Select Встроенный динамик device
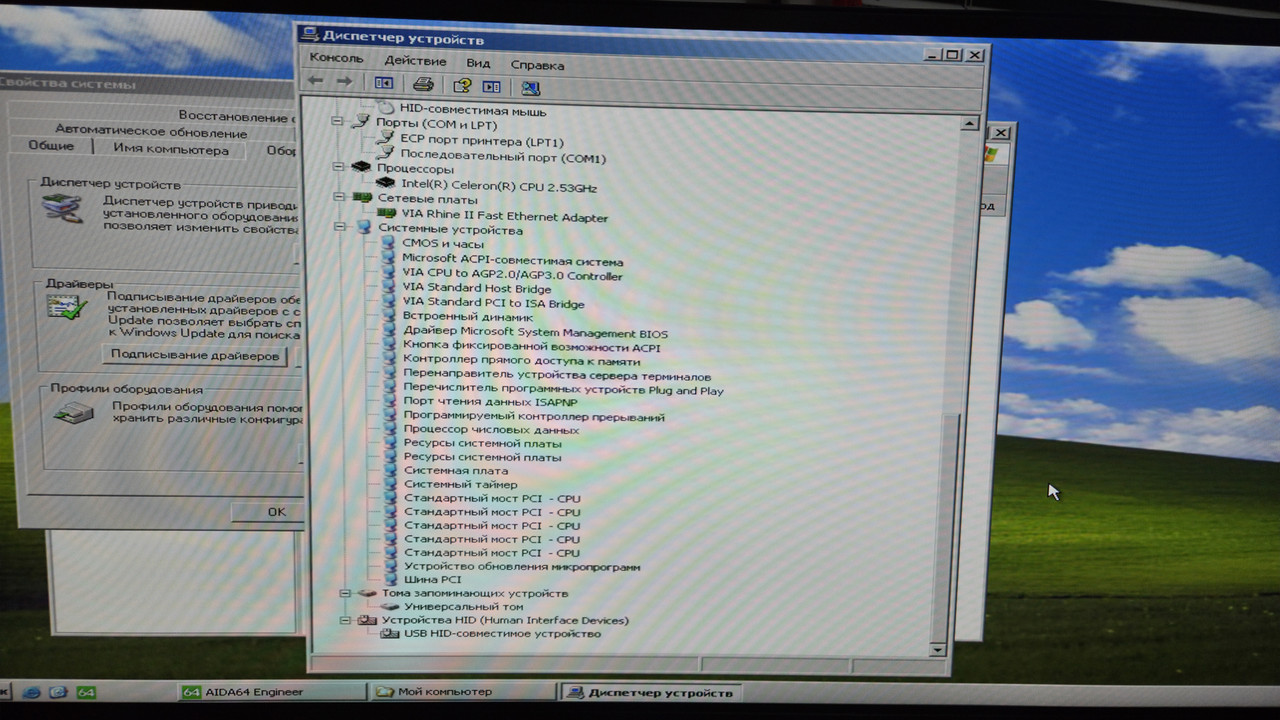1280x720 pixels. (x=468, y=317)
